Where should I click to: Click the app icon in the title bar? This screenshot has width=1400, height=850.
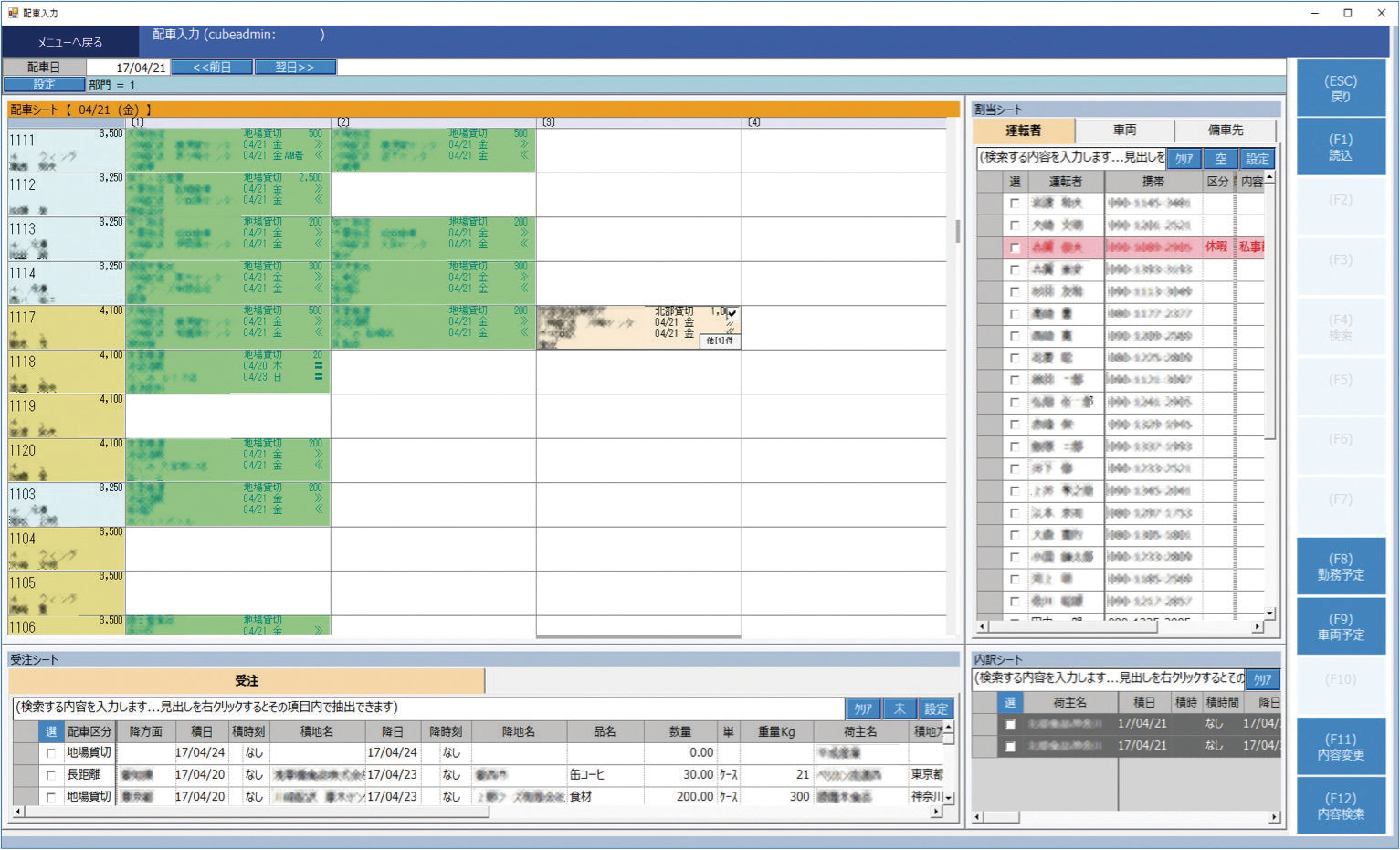(13, 13)
